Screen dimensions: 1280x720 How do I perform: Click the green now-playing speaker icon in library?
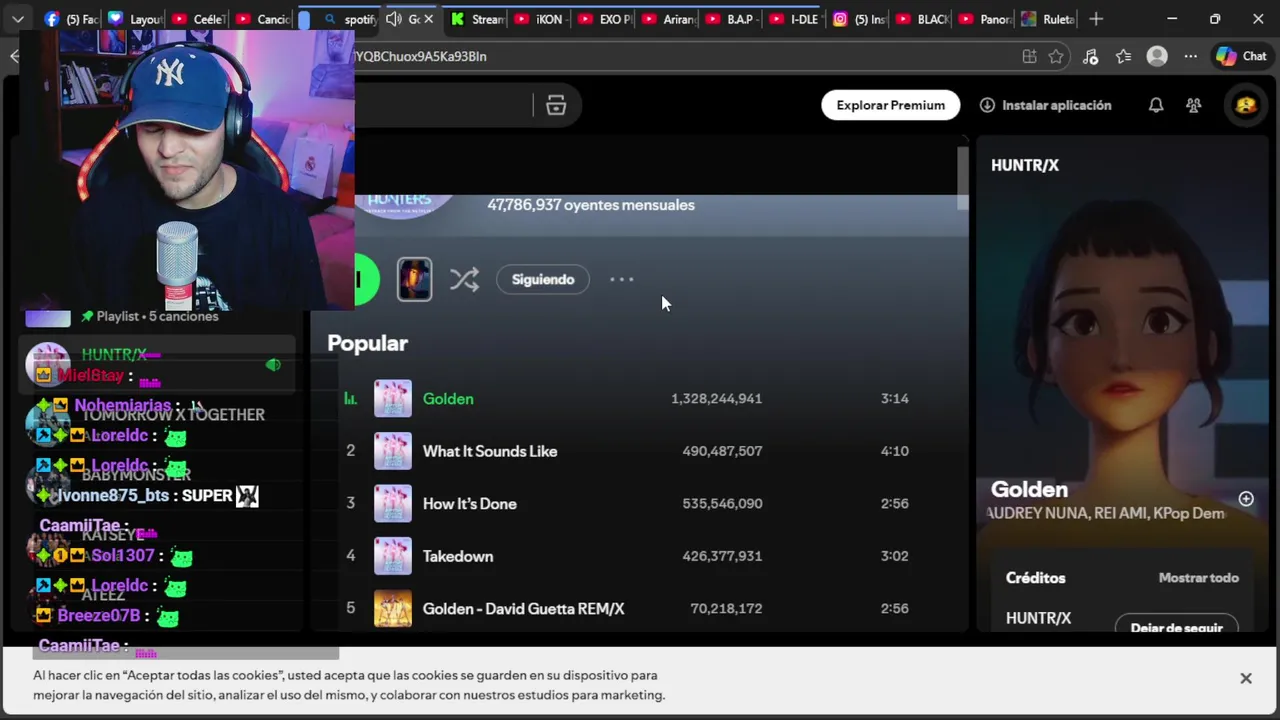coord(273,365)
